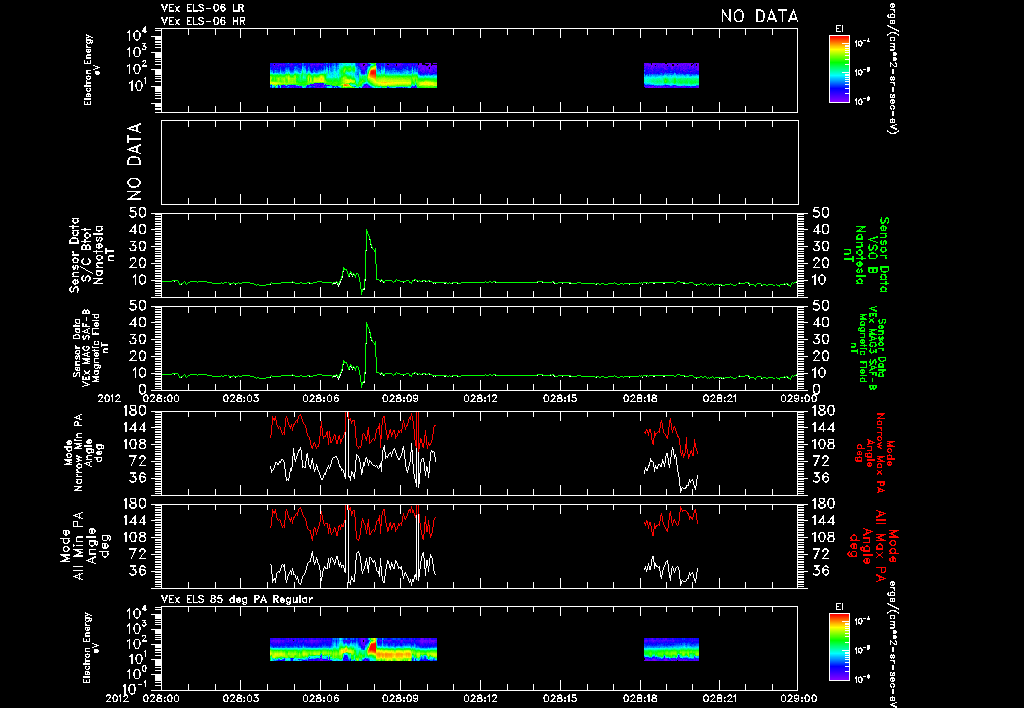The image size is (1024, 708).
Task: Select the 'Mode Narrow Min PA Angle' axis label
Action: [x=83, y=451]
